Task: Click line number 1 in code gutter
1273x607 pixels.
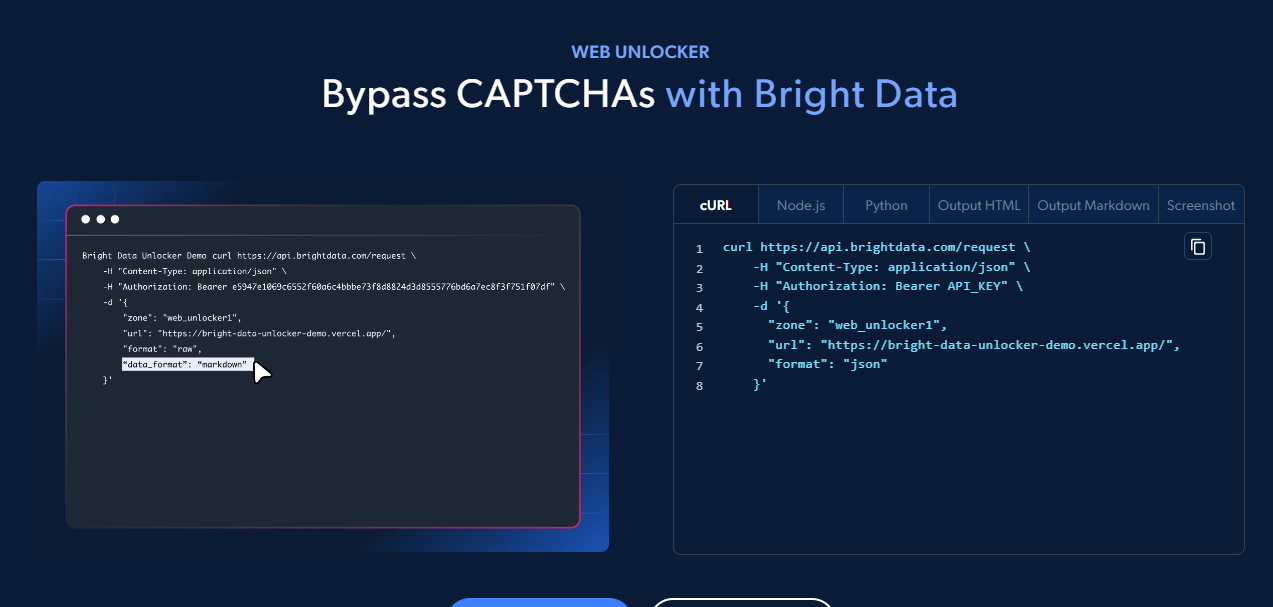Action: tap(699, 248)
